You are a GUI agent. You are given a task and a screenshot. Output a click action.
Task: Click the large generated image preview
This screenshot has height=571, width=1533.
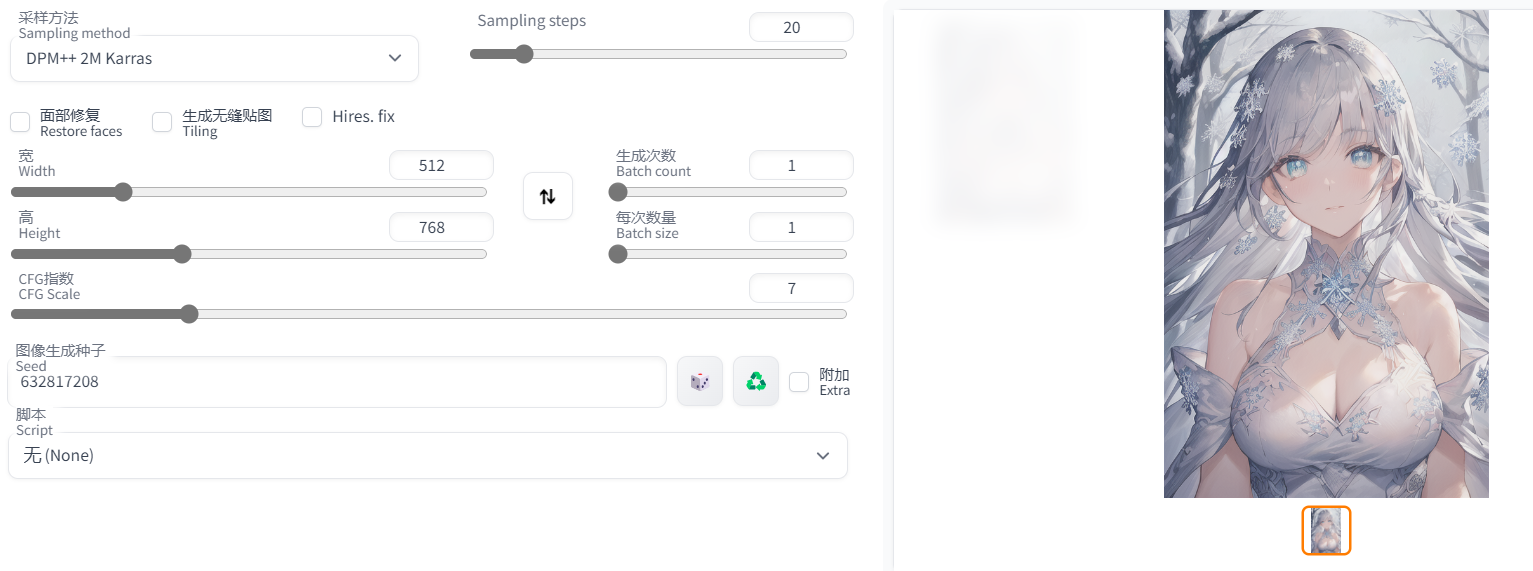point(1326,254)
